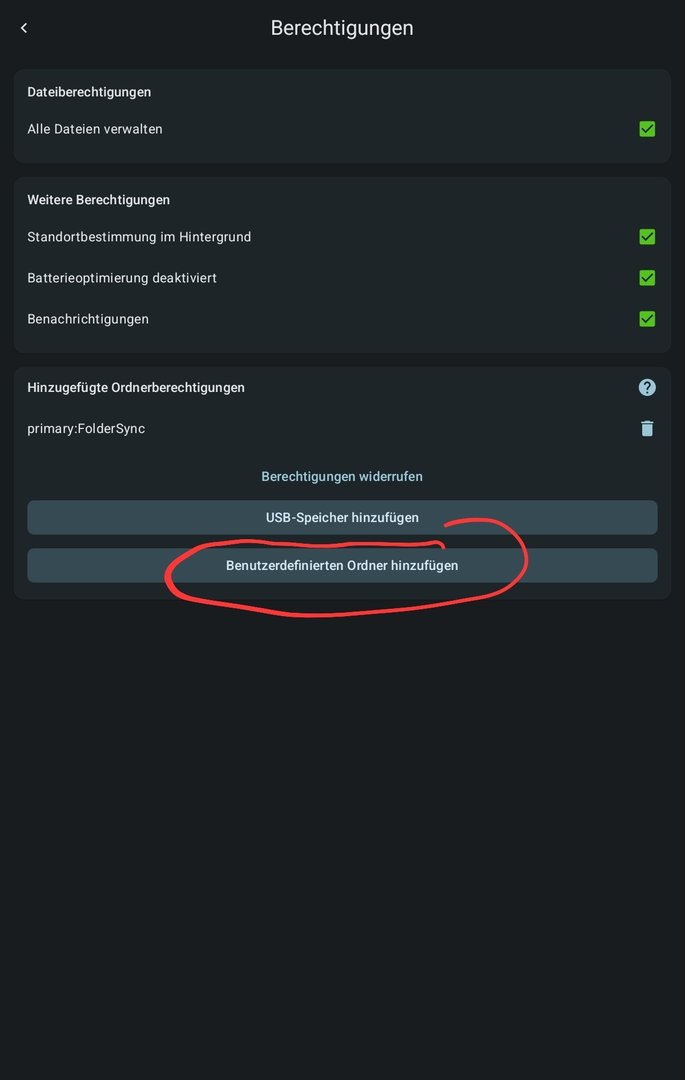Click the Hinzugefügte Ordnerberechtigungen heading
This screenshot has width=685, height=1080.
(136, 387)
